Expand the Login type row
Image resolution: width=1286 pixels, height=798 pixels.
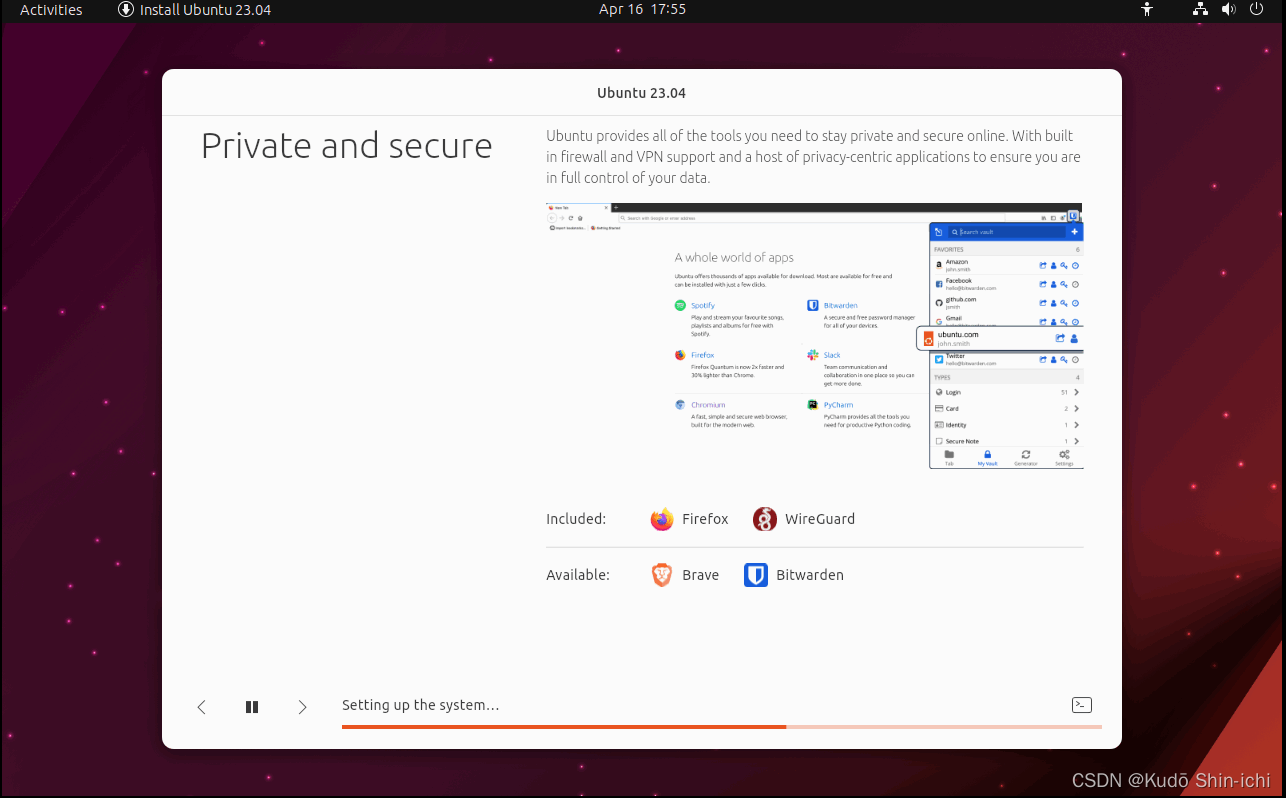pos(1006,393)
